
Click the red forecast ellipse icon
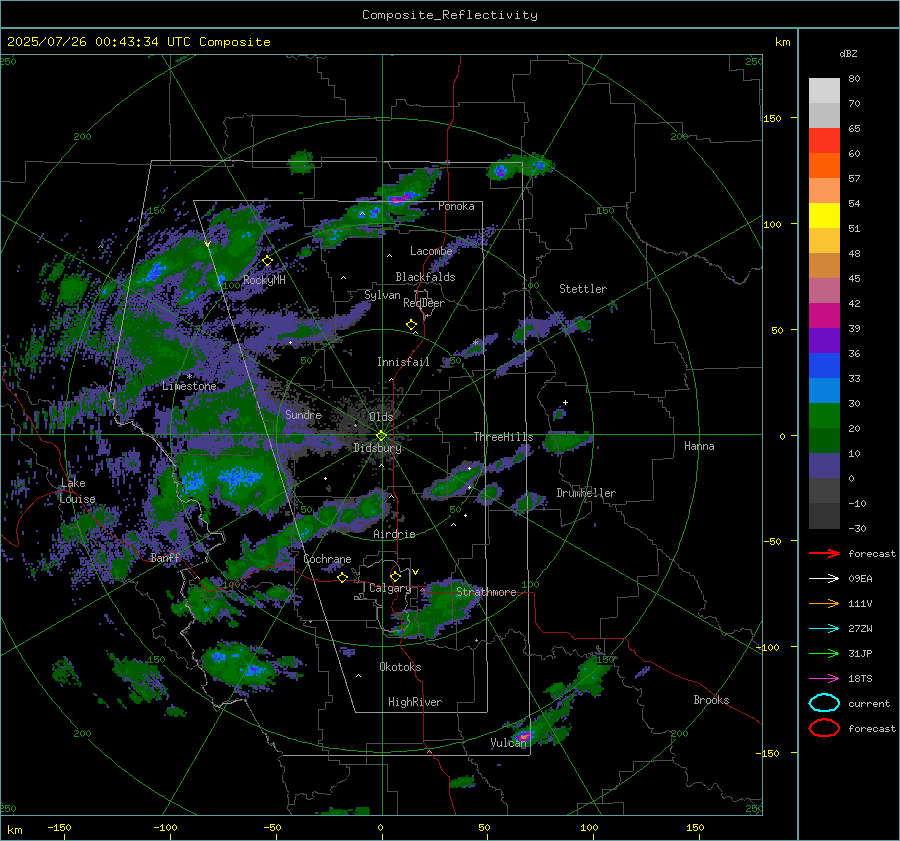(x=824, y=728)
